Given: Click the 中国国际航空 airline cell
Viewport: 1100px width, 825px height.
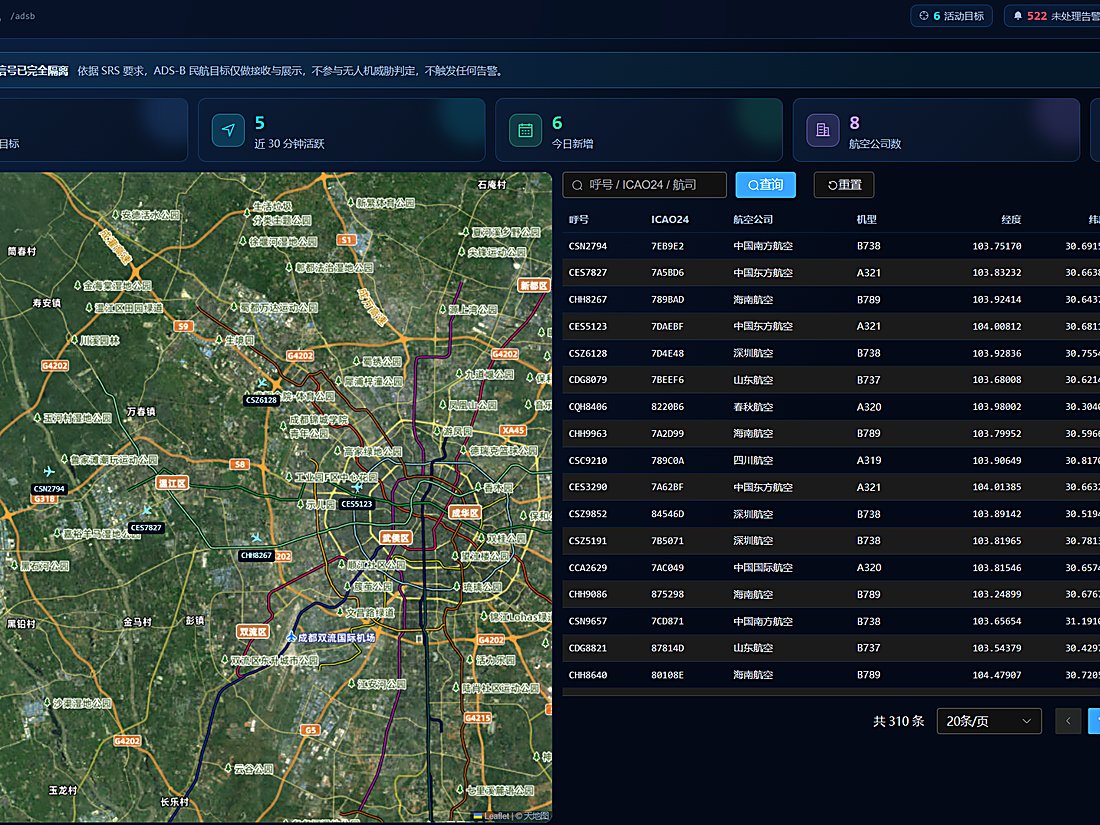Looking at the screenshot, I should [x=763, y=568].
